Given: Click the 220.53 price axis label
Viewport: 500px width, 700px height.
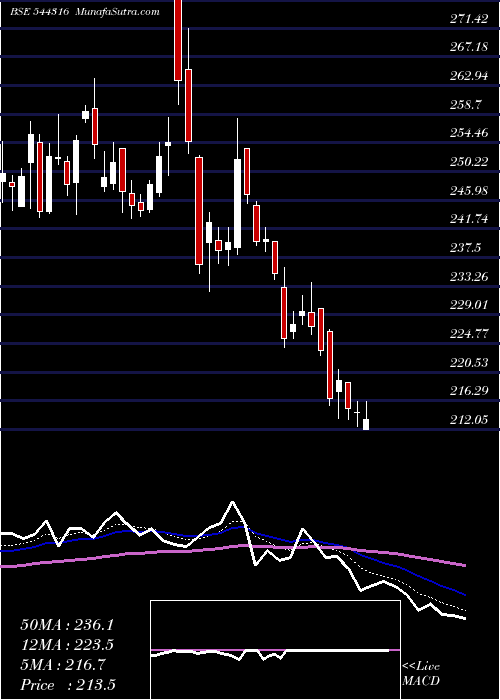Looking at the screenshot, I should click(x=469, y=362).
